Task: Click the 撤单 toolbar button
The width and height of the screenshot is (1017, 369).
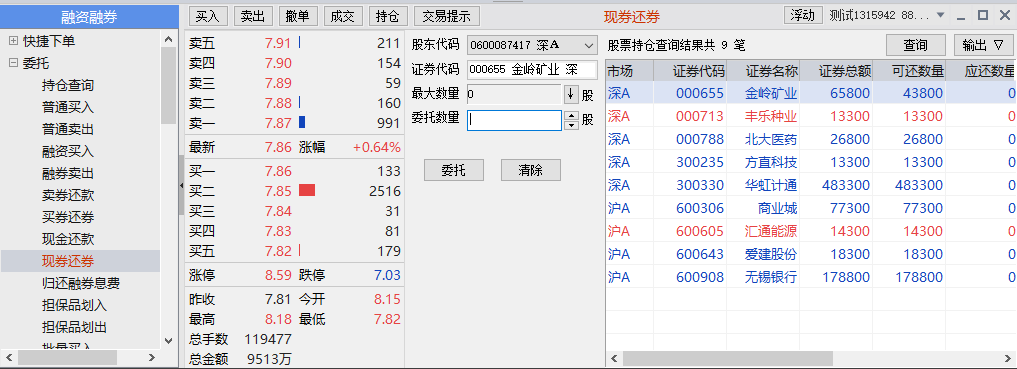Action: (x=298, y=16)
